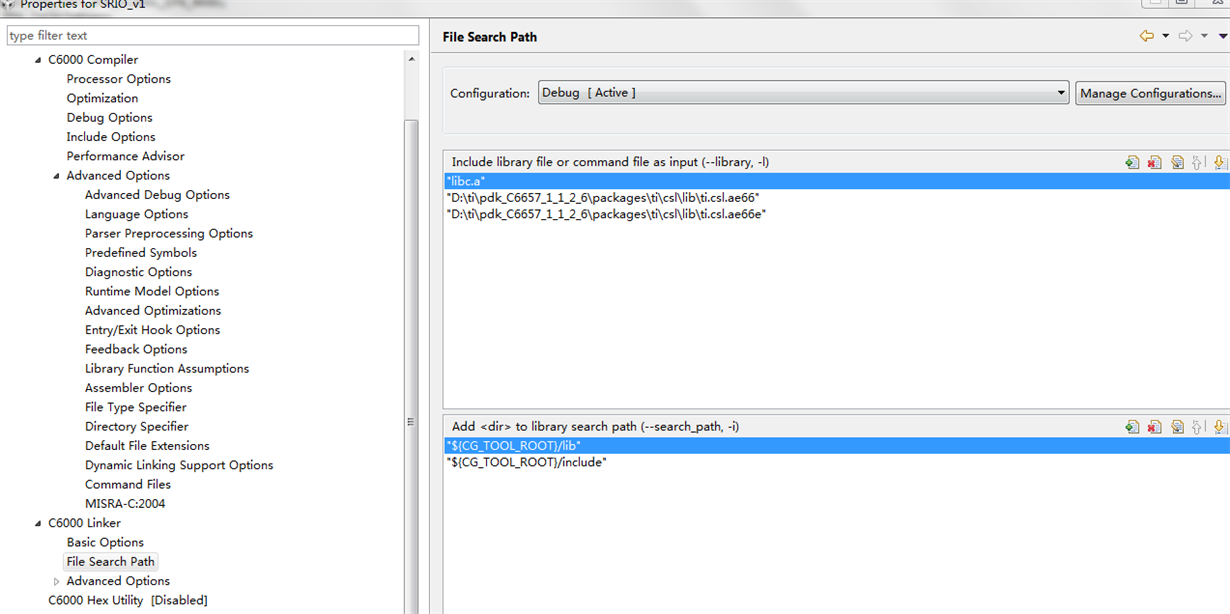The image size is (1230, 614).
Task: Click scroll-up arrow of options tree scrollbar
Action: [x=411, y=59]
